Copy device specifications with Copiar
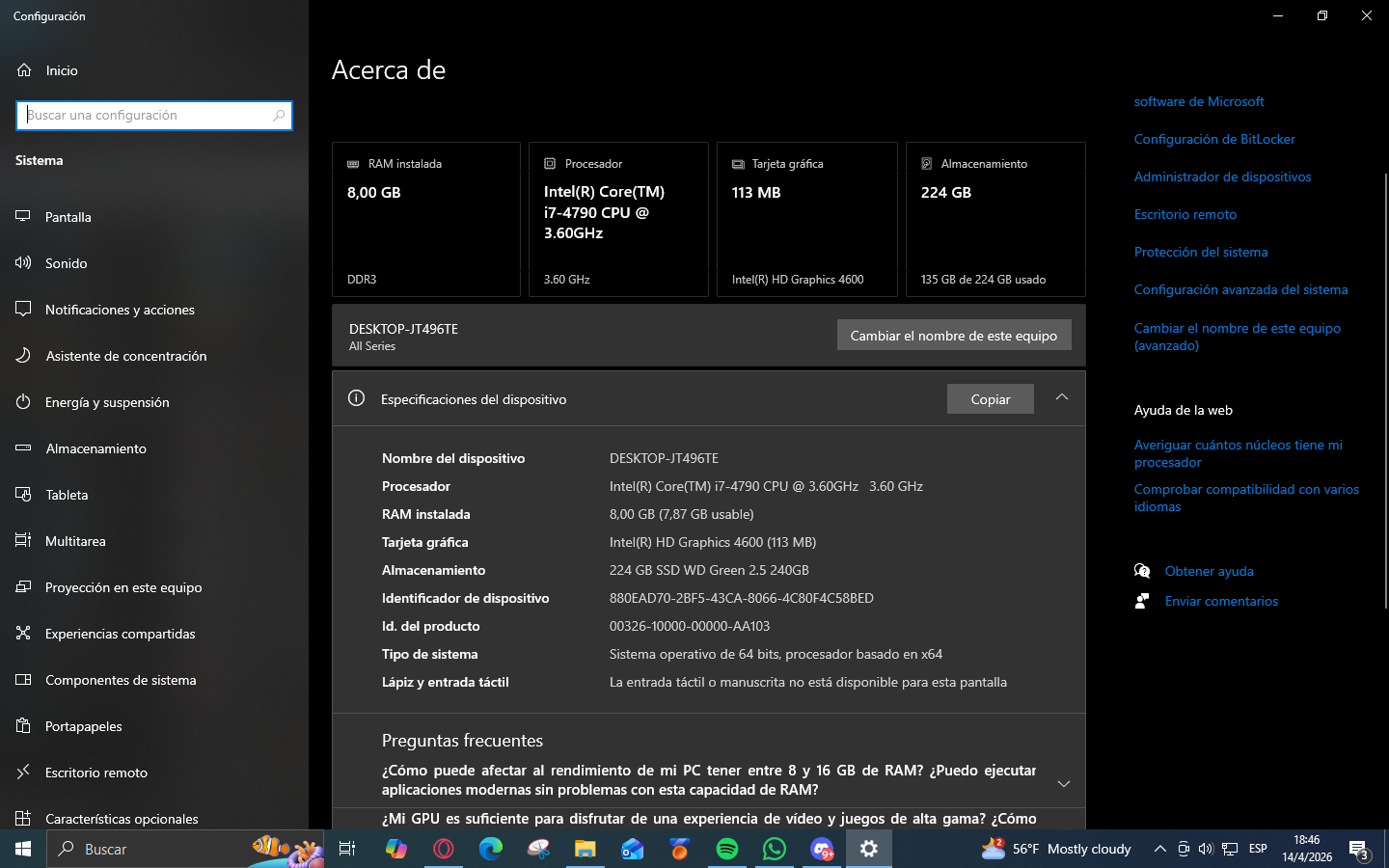 pyautogui.click(x=991, y=399)
